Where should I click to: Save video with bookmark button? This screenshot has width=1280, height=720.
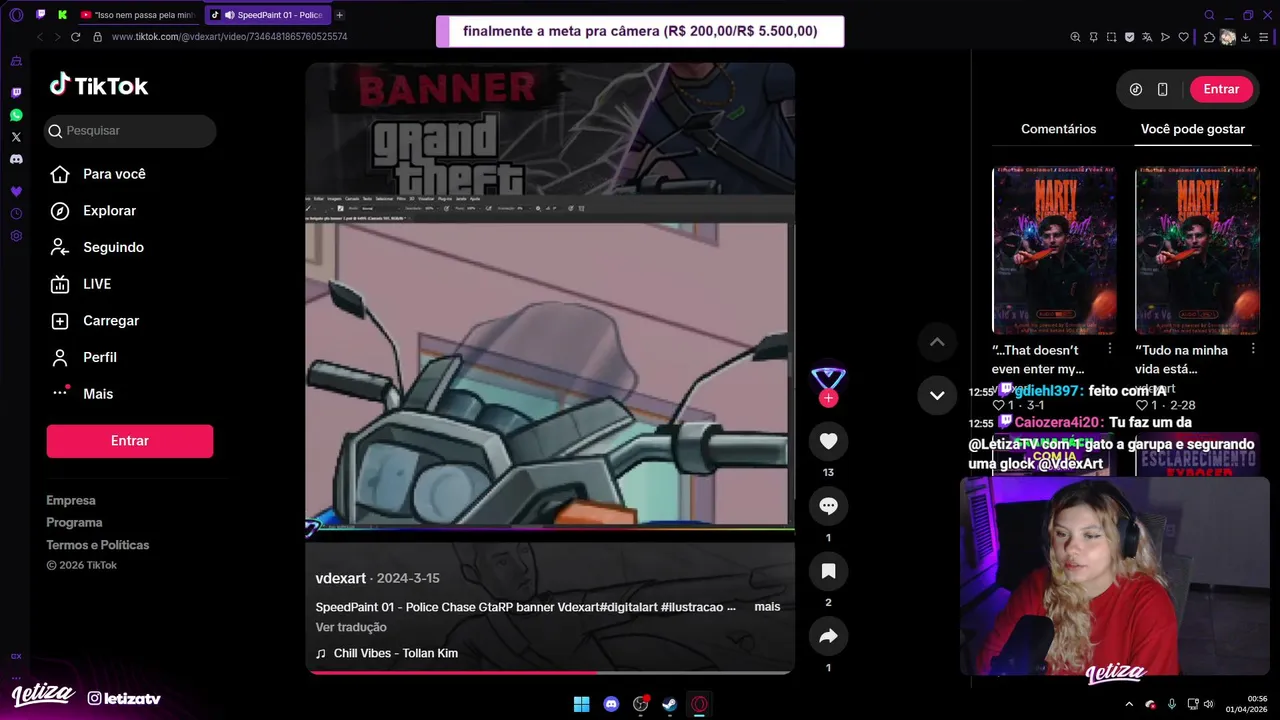point(828,571)
